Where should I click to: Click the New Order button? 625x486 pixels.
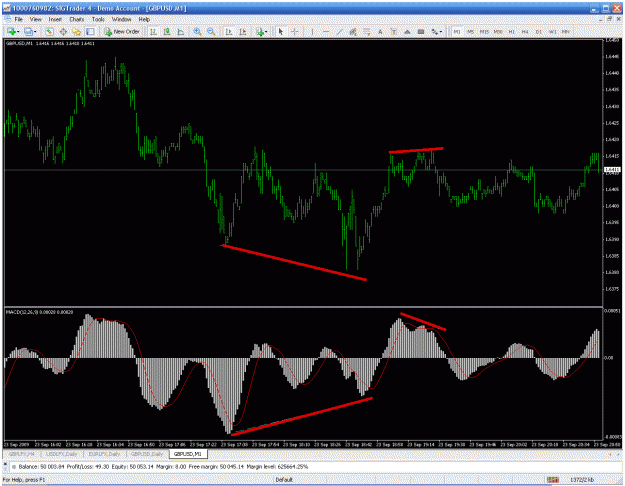(x=122, y=31)
